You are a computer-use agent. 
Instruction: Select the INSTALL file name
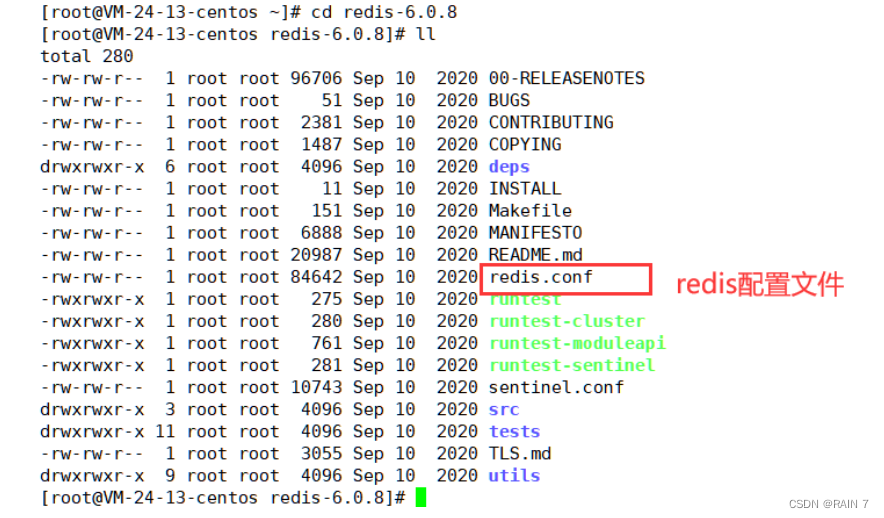(525, 188)
